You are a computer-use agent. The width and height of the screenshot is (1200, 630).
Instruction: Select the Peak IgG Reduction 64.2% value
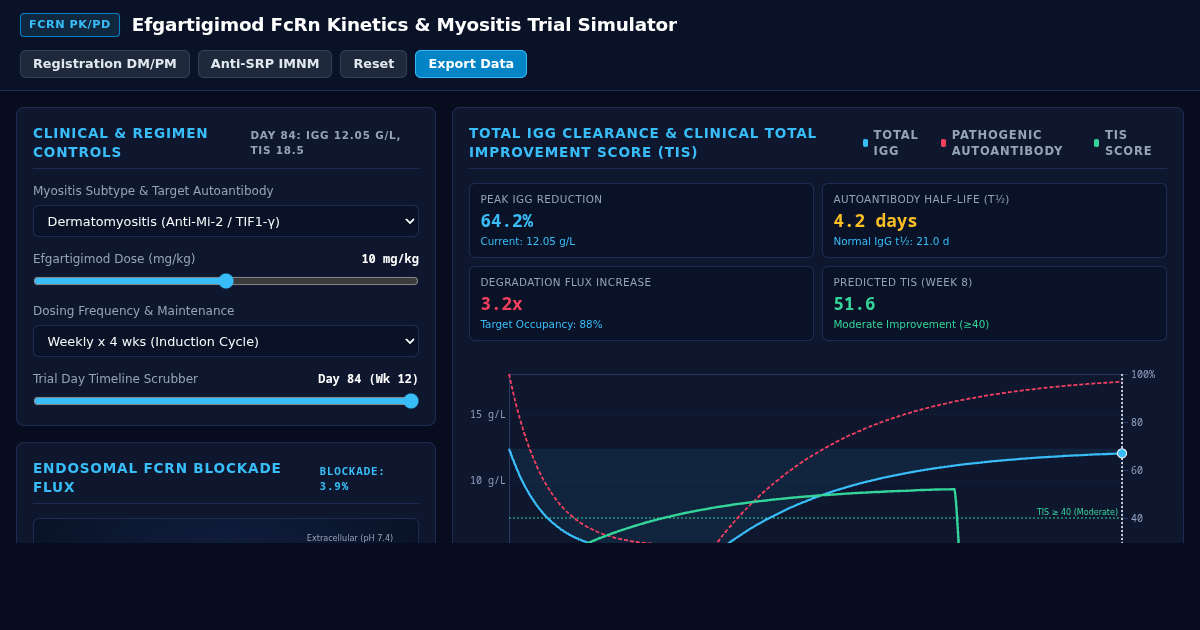[x=507, y=221]
